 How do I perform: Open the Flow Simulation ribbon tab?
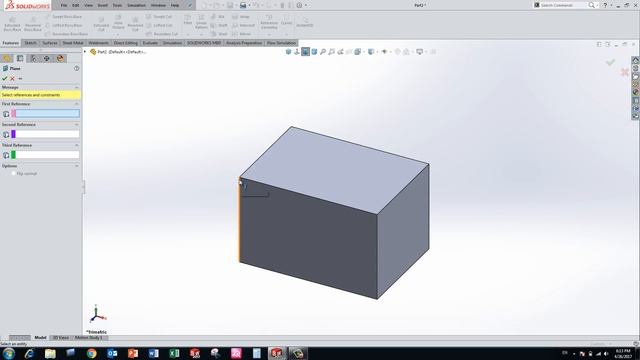tap(281, 43)
